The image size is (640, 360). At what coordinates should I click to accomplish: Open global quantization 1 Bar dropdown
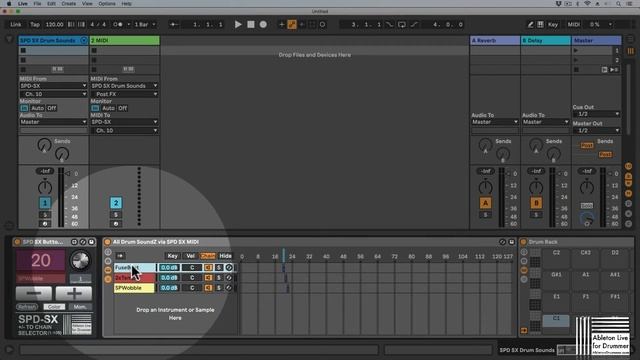click(145, 24)
